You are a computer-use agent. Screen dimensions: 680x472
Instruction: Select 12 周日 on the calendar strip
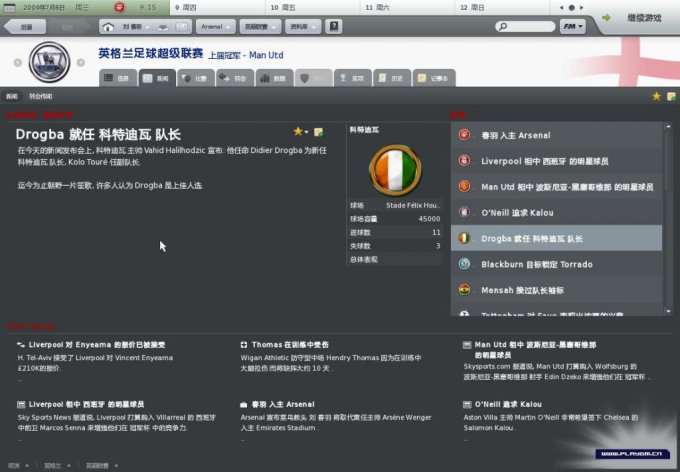pos(502,7)
